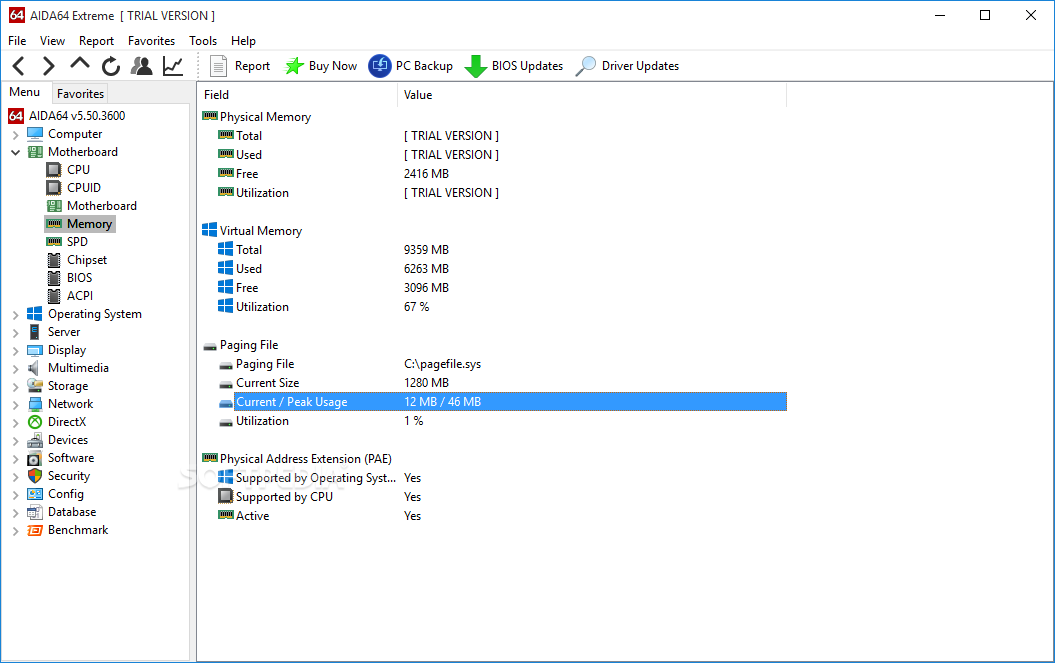Click the Multimedia speaker icon
This screenshot has width=1055, height=663.
(34, 368)
